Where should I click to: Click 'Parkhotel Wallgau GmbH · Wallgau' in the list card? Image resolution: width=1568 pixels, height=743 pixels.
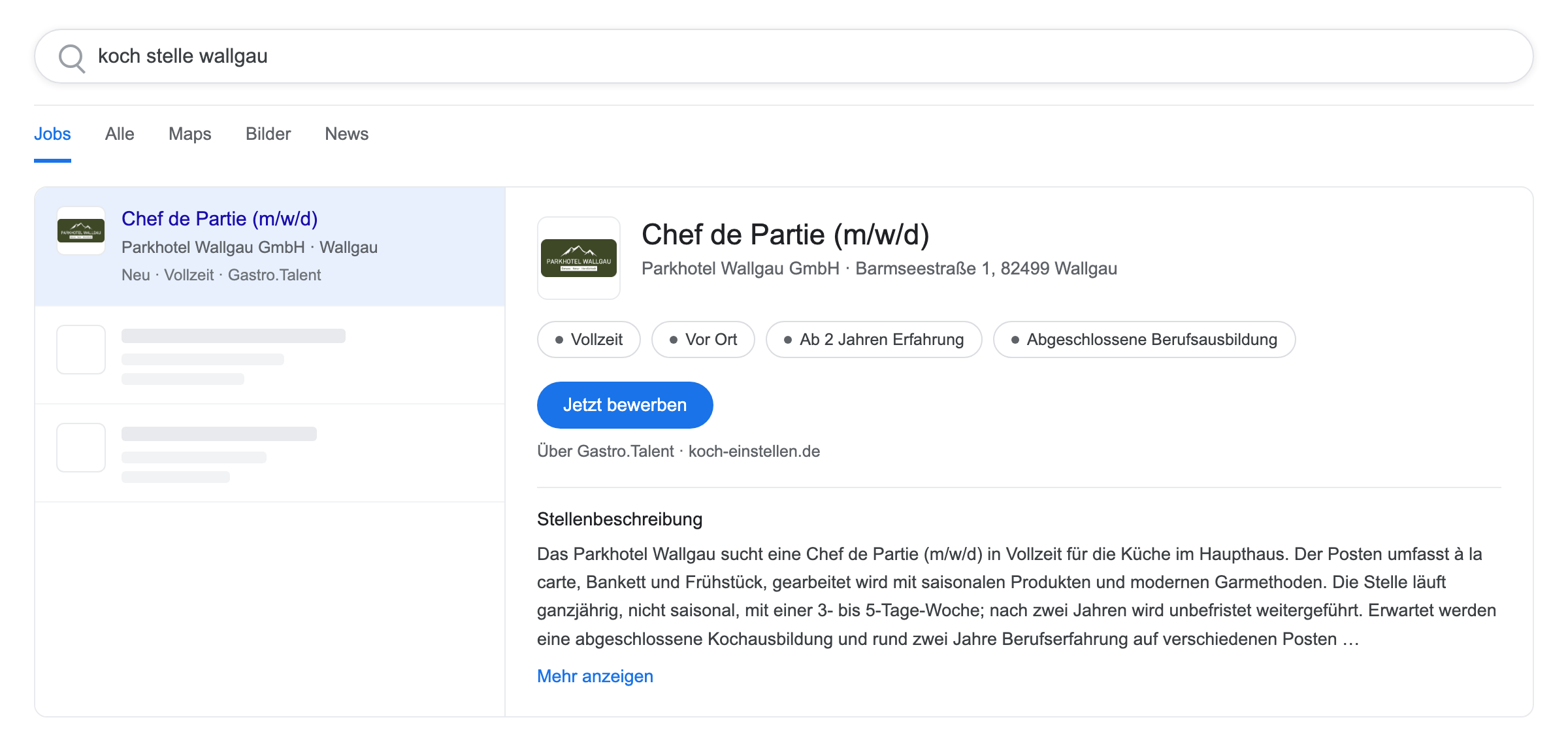click(250, 247)
